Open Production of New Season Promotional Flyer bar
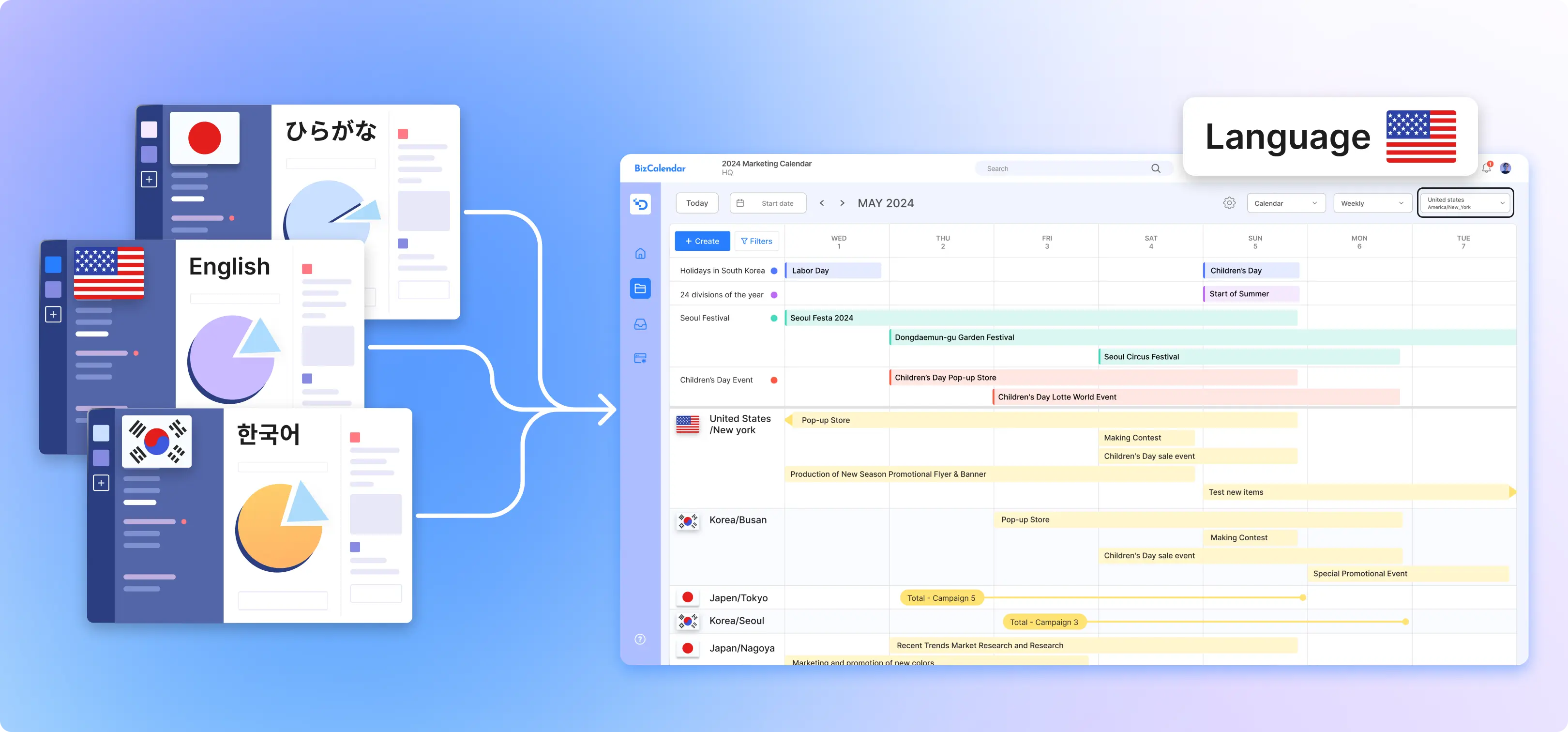The height and width of the screenshot is (732, 1568). click(989, 474)
